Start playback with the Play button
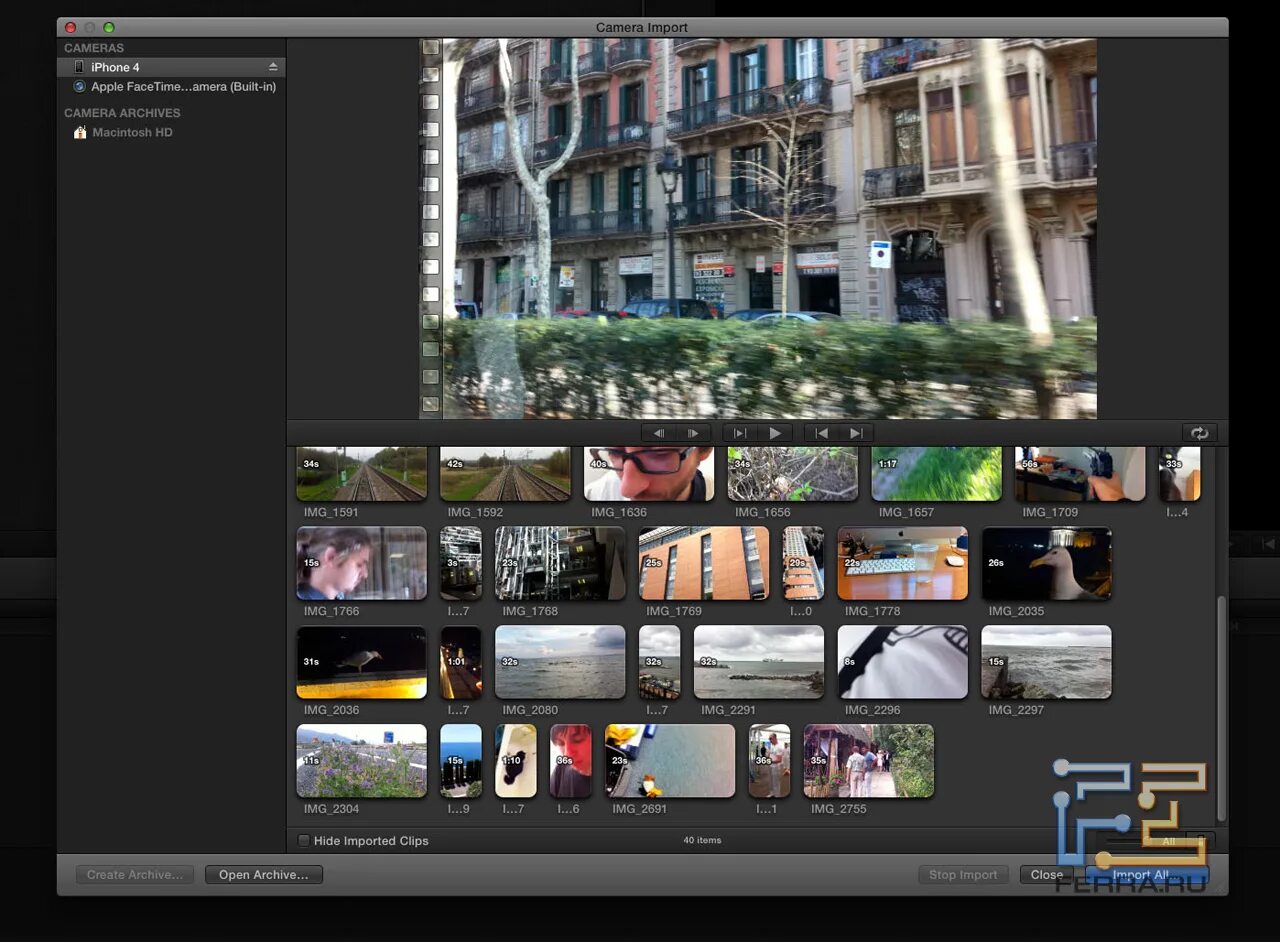The width and height of the screenshot is (1280, 942). pos(775,433)
